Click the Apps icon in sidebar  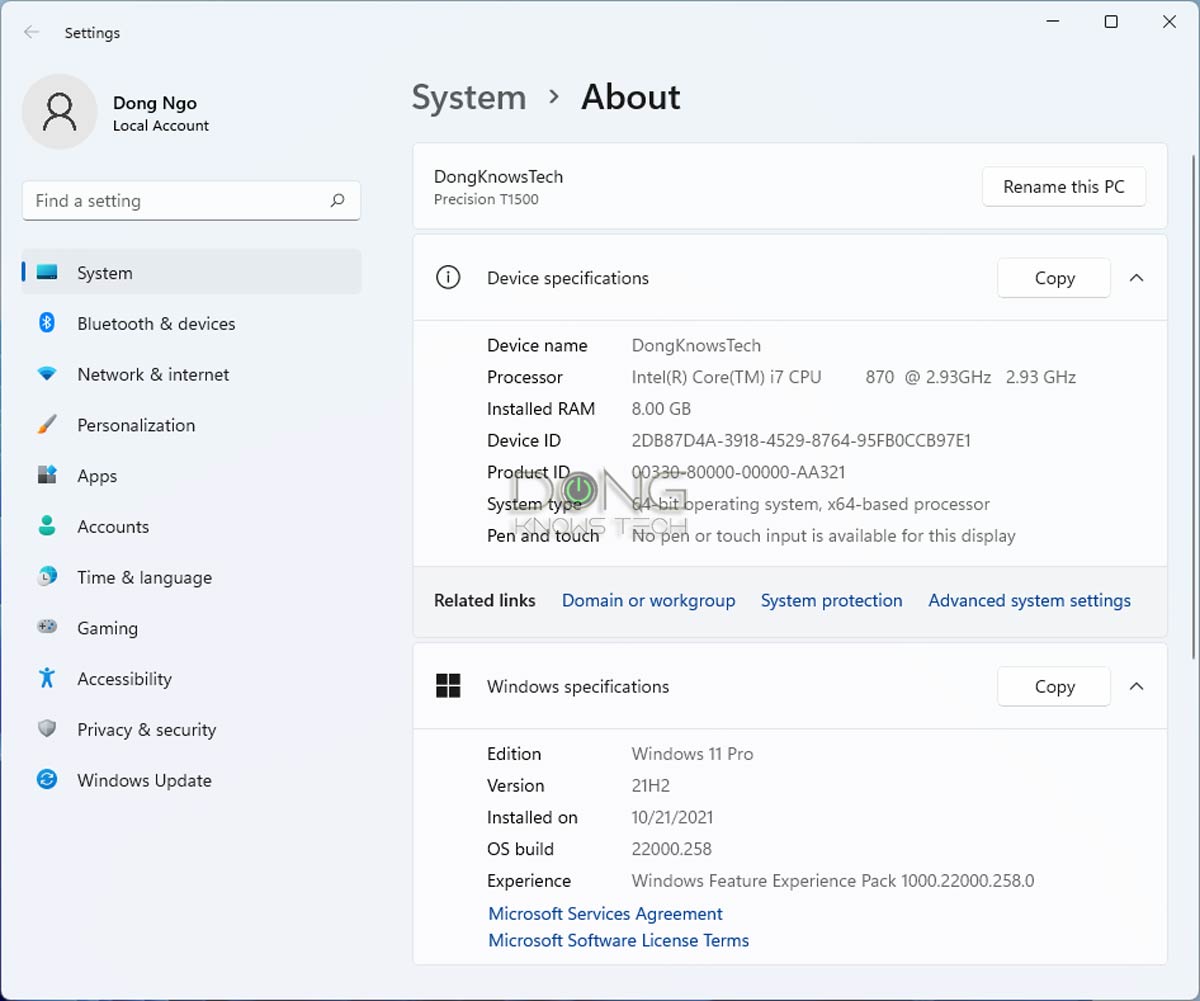click(x=47, y=475)
